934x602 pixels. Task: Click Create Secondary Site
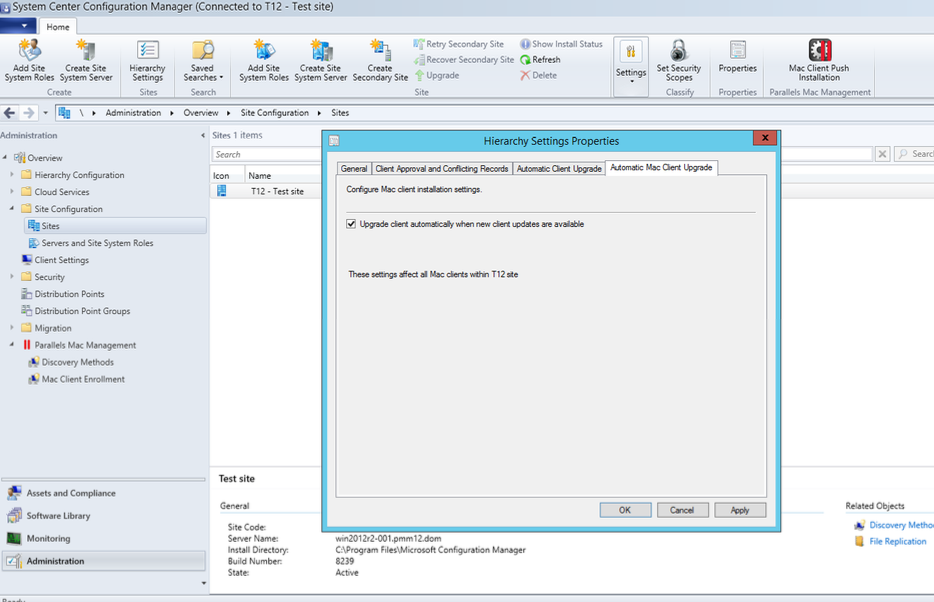pyautogui.click(x=380, y=60)
